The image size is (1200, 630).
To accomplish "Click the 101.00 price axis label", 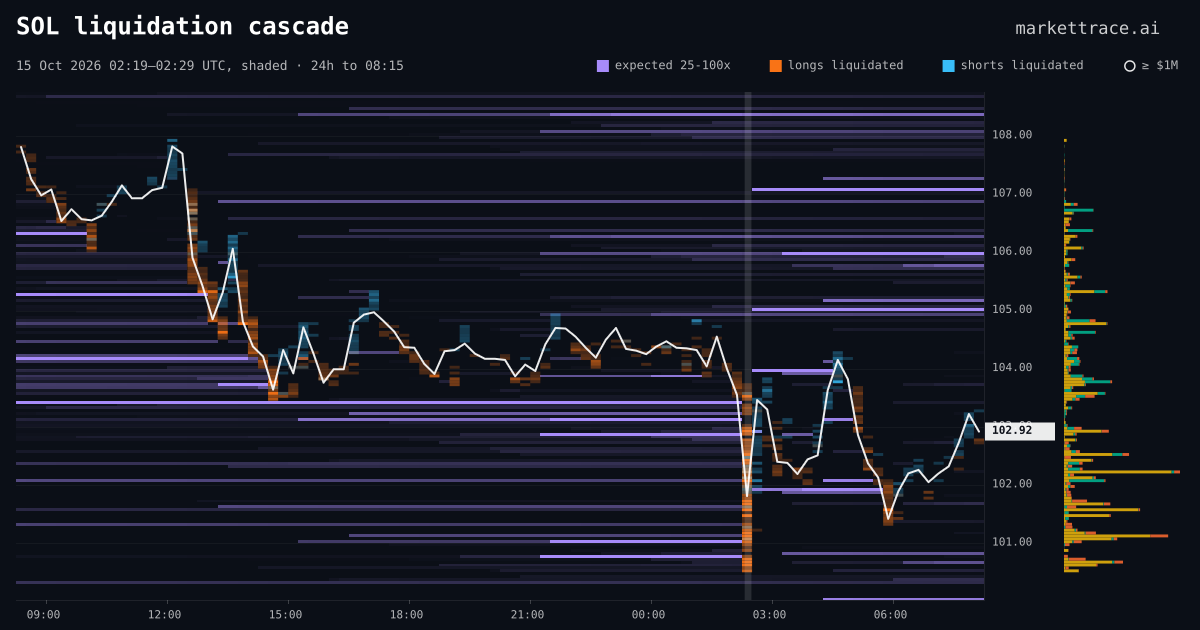I will [1012, 542].
